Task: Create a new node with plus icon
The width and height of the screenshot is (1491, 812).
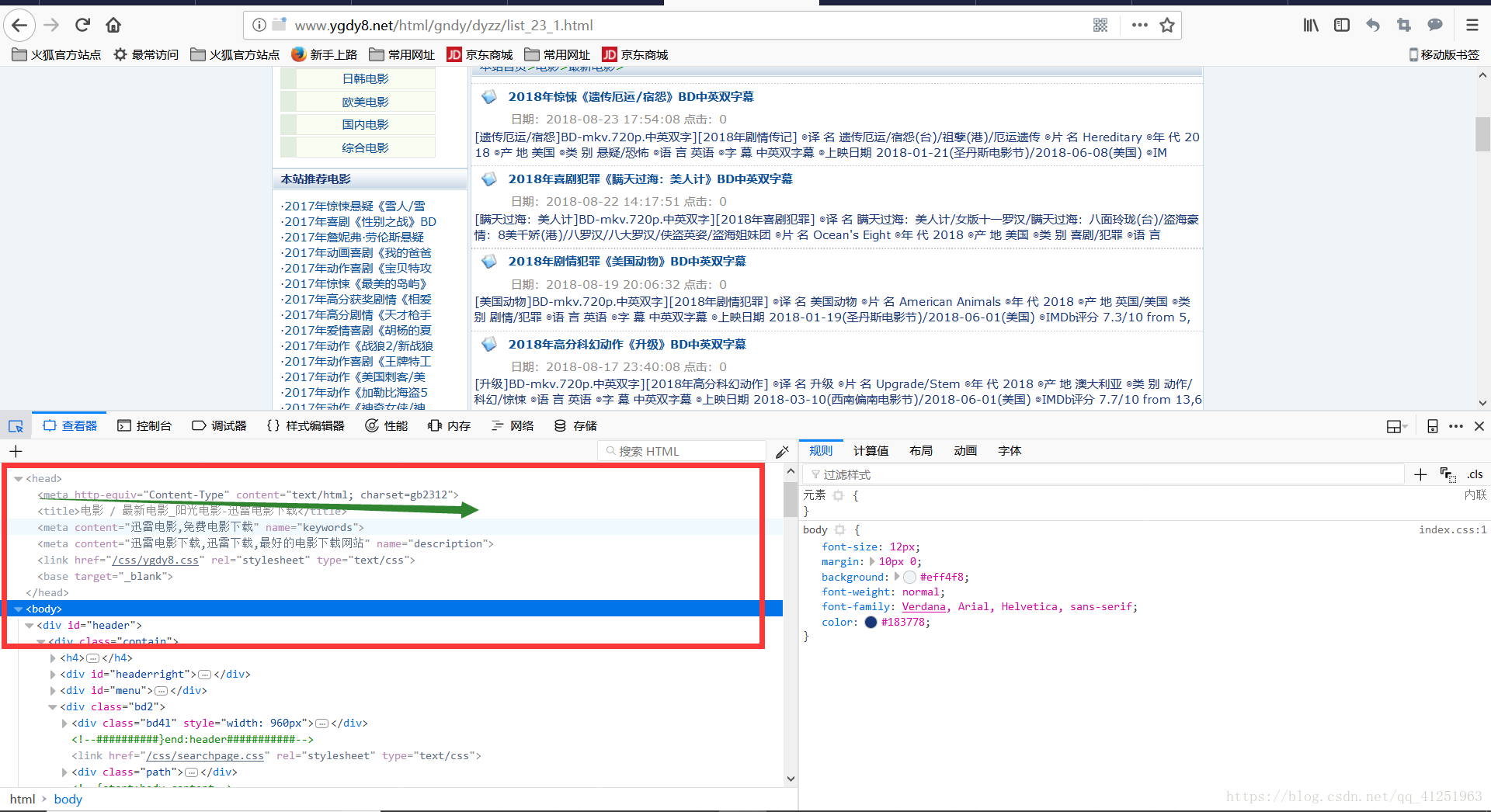Action: (x=16, y=451)
